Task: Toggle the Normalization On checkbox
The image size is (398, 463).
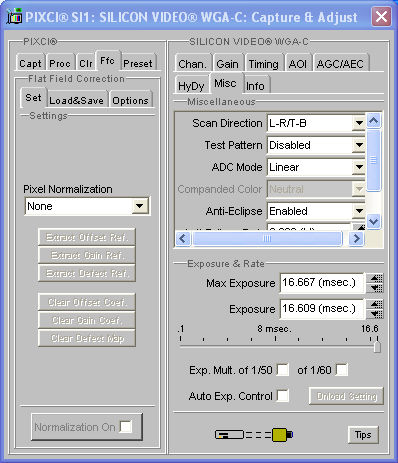Action: point(126,427)
